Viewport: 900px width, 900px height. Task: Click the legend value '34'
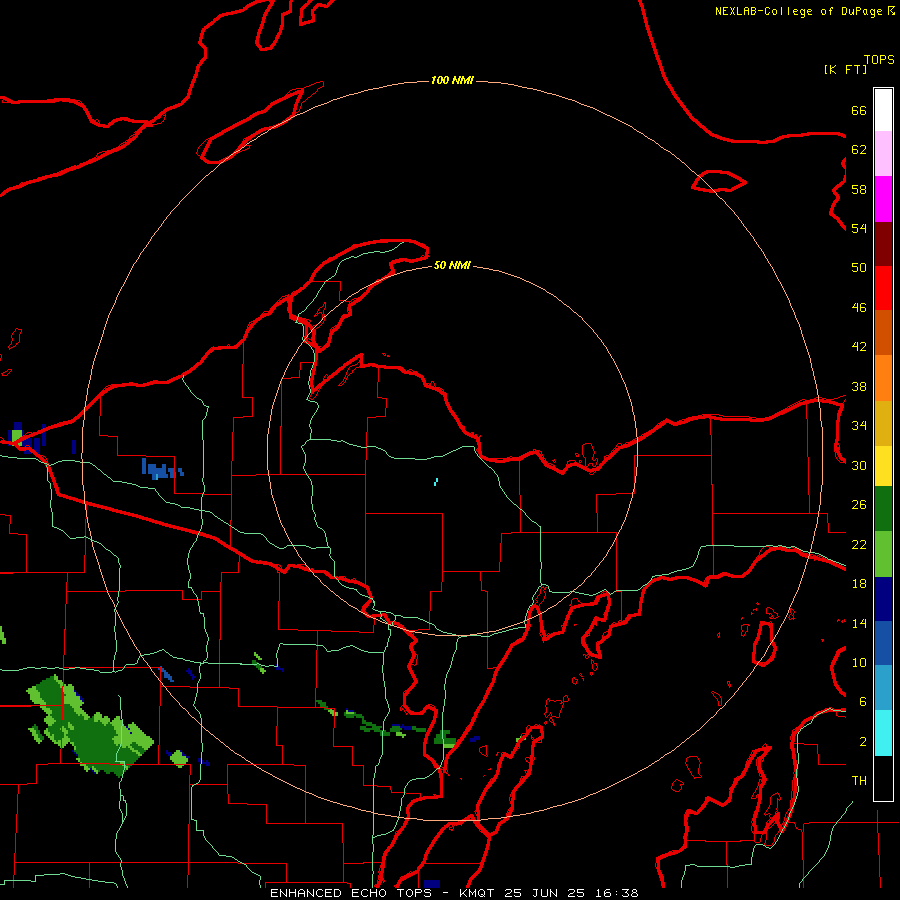(859, 426)
